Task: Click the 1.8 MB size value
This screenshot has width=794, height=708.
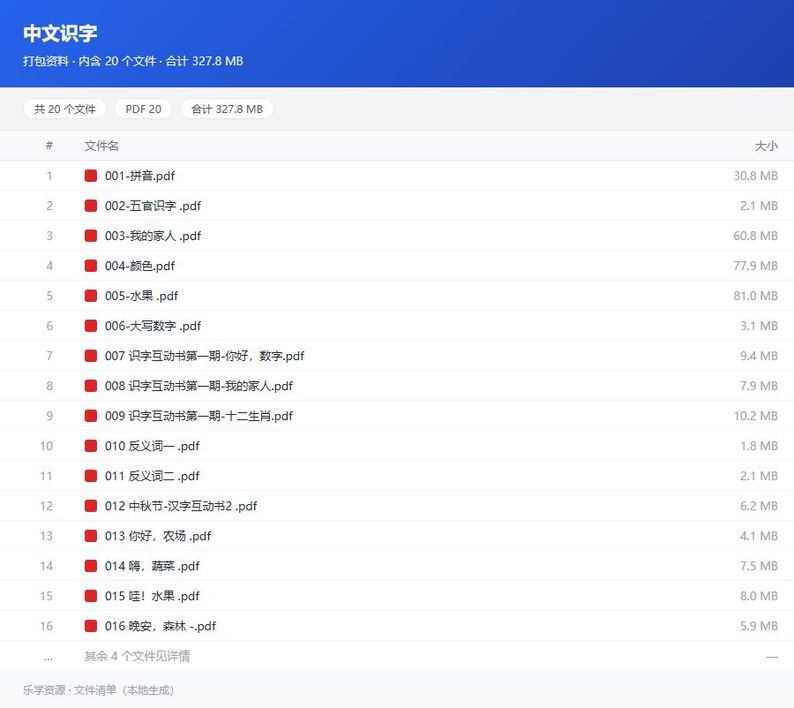Action: (759, 446)
